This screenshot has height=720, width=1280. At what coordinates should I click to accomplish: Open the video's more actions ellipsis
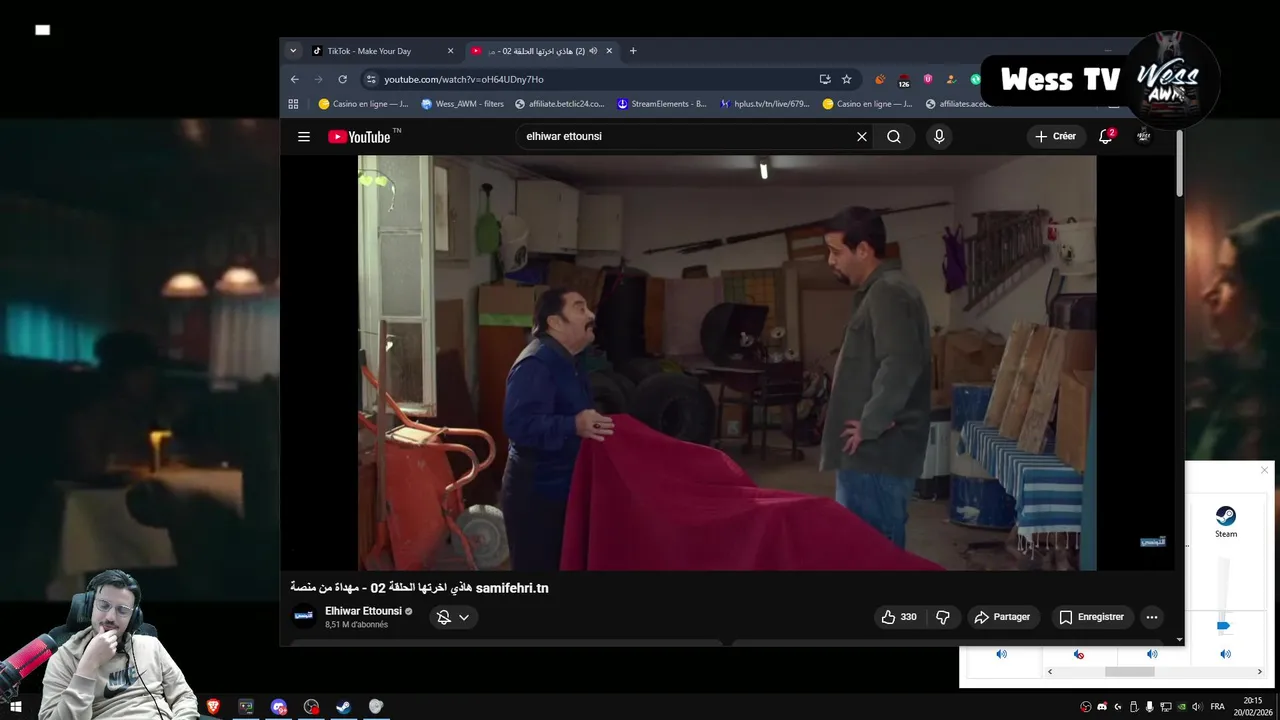pos(1152,617)
